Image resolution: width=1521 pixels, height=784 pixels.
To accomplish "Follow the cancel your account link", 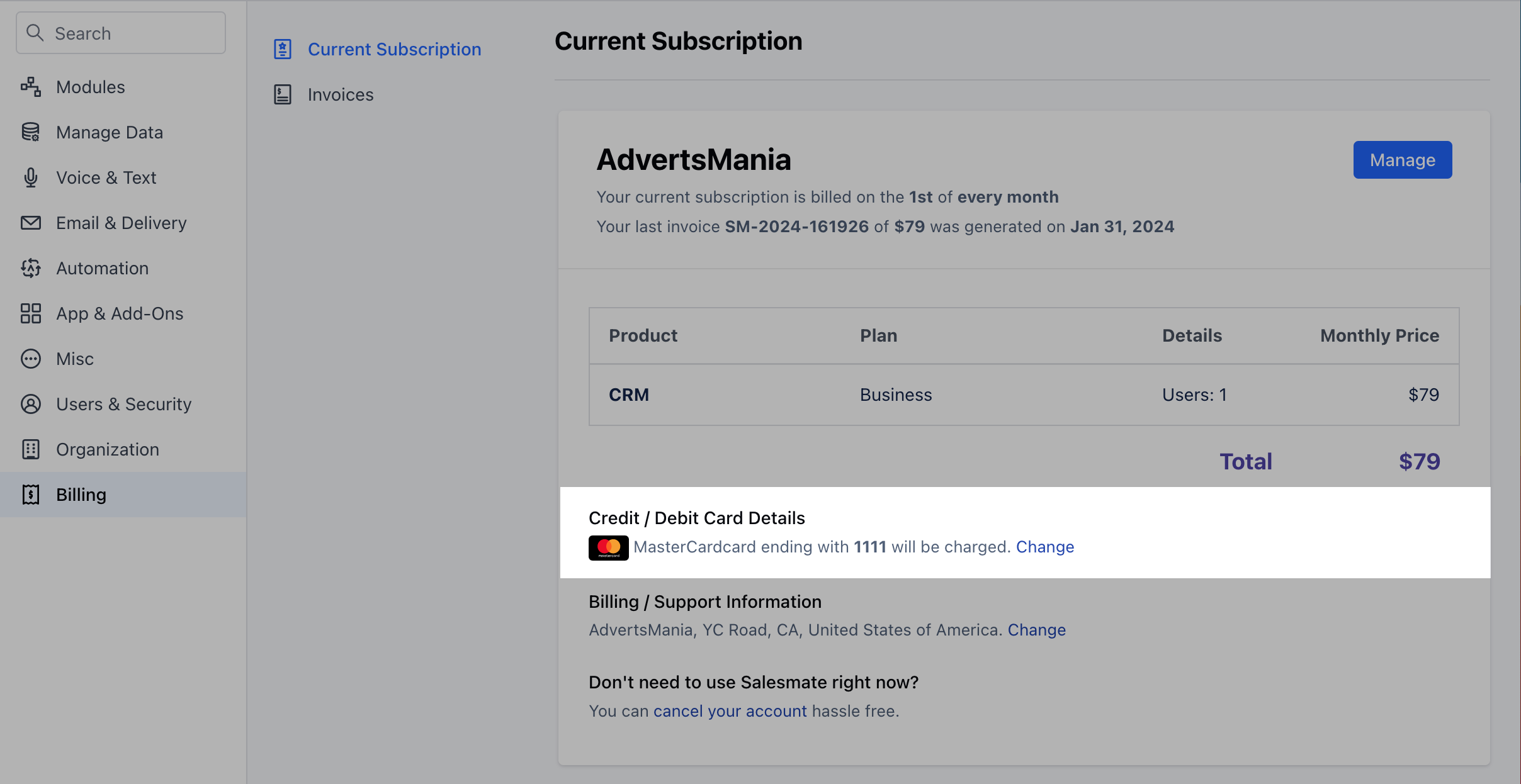I will pos(730,711).
